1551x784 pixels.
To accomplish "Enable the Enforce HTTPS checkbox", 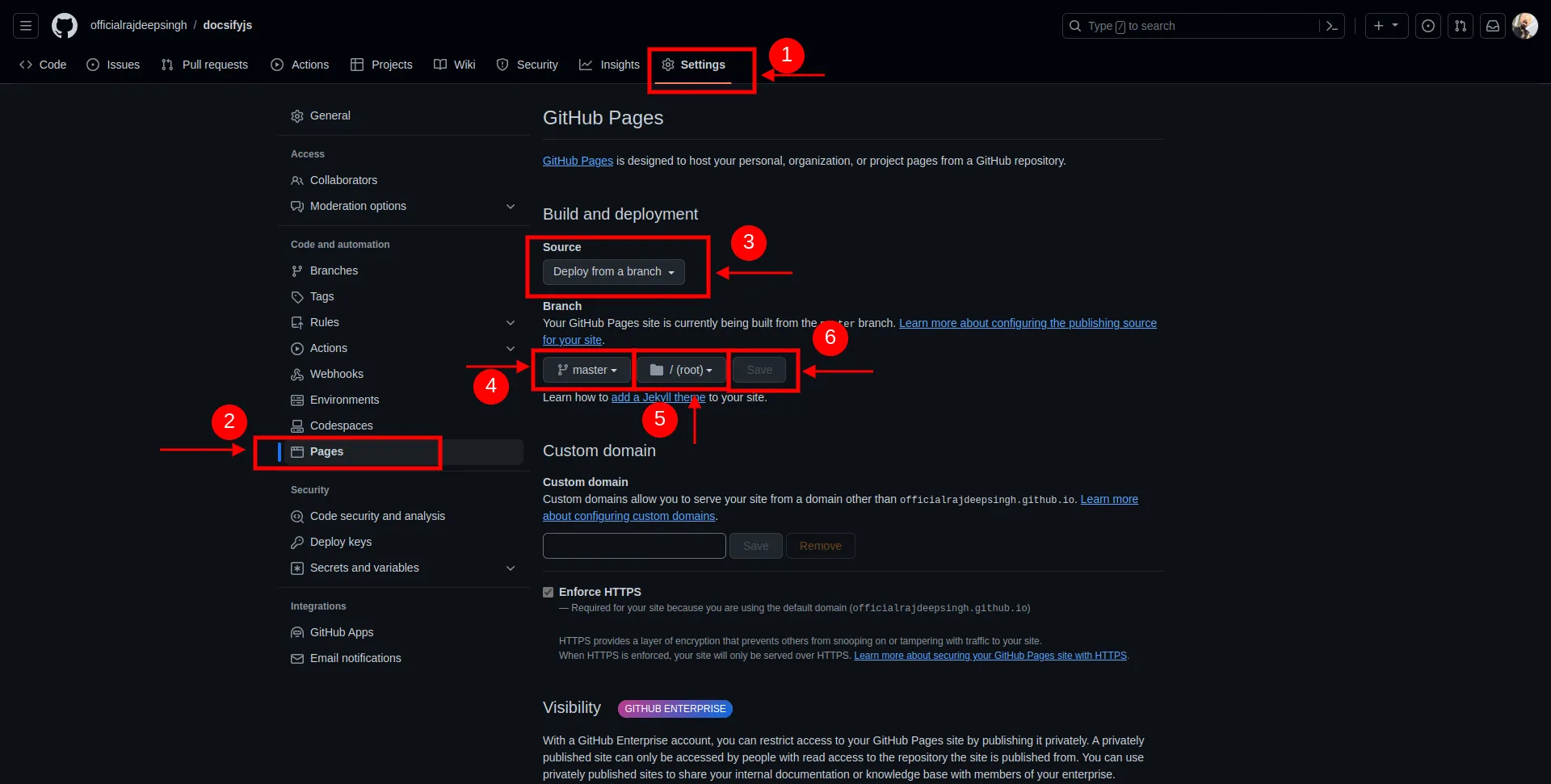I will (549, 592).
